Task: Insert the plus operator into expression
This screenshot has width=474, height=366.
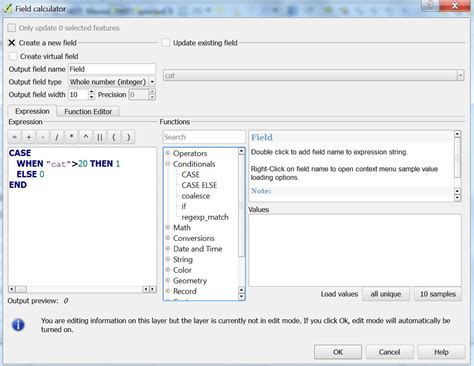Action: pyautogui.click(x=29, y=137)
